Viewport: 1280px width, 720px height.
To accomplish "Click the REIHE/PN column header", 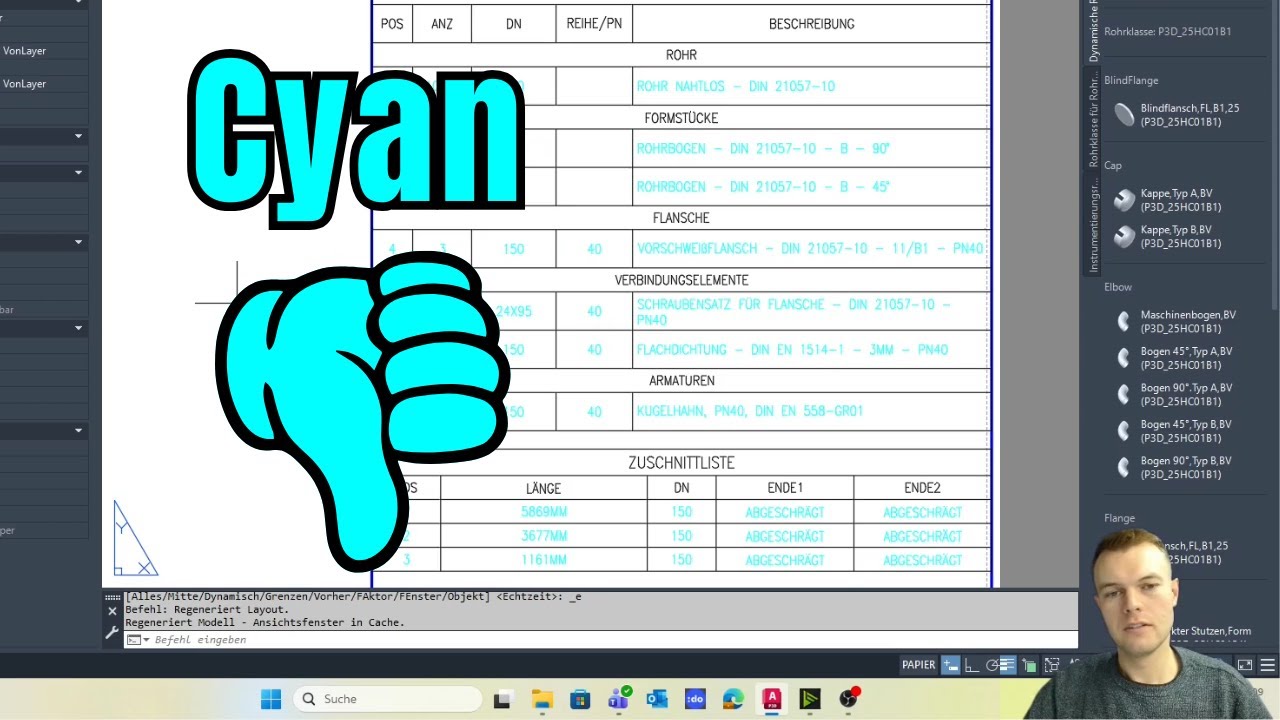I will pyautogui.click(x=594, y=24).
